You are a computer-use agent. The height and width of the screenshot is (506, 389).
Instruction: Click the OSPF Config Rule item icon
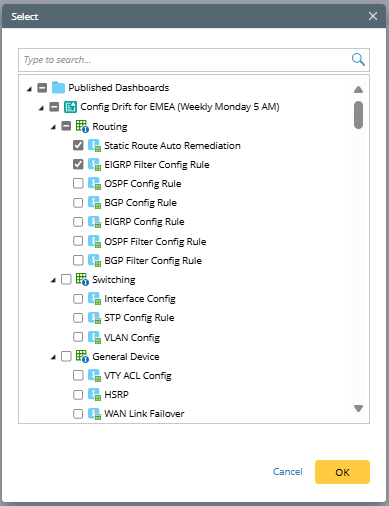[94, 183]
